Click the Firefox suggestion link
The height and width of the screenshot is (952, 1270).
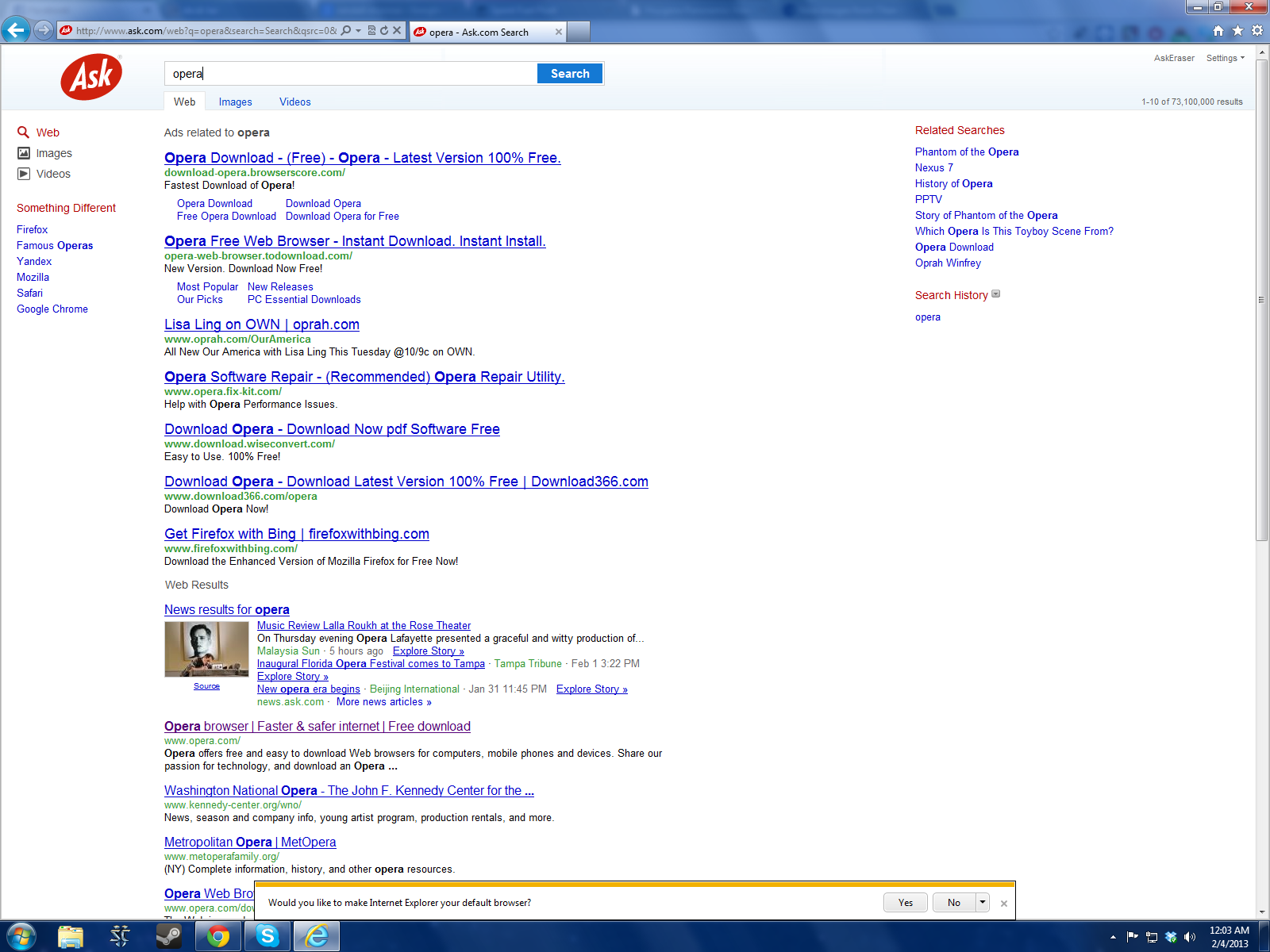[x=33, y=229]
